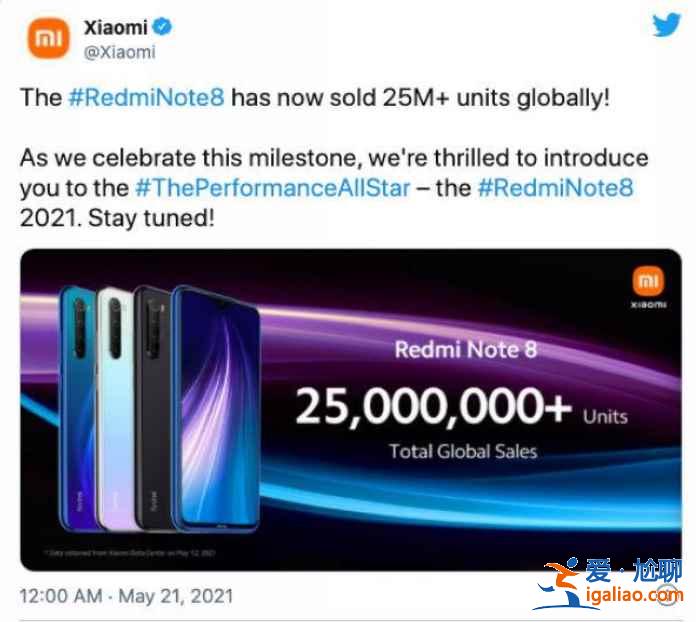Screen dimensions: 696x622
Task: Click the Twitter bird logo
Action: pyautogui.click(x=666, y=25)
